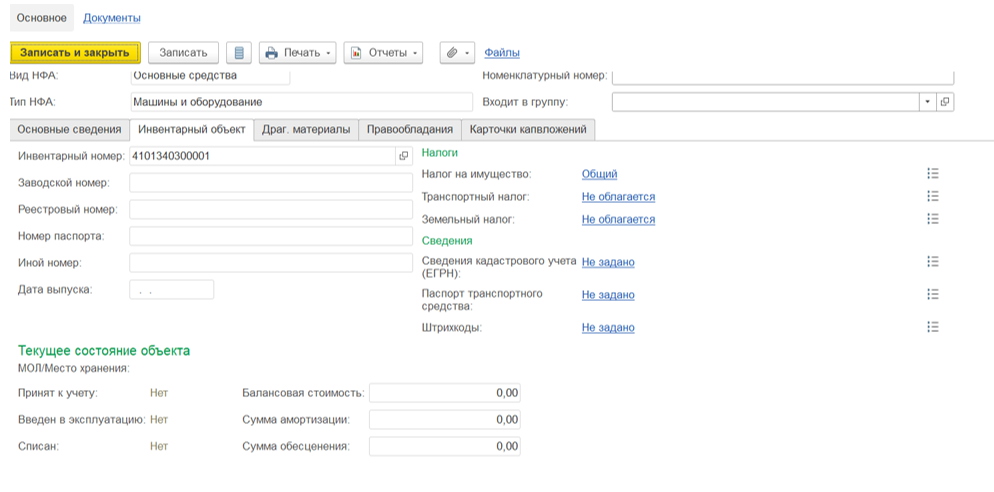Focus the Дата выпуска date field
The height and width of the screenshot is (492, 994).
click(x=172, y=290)
